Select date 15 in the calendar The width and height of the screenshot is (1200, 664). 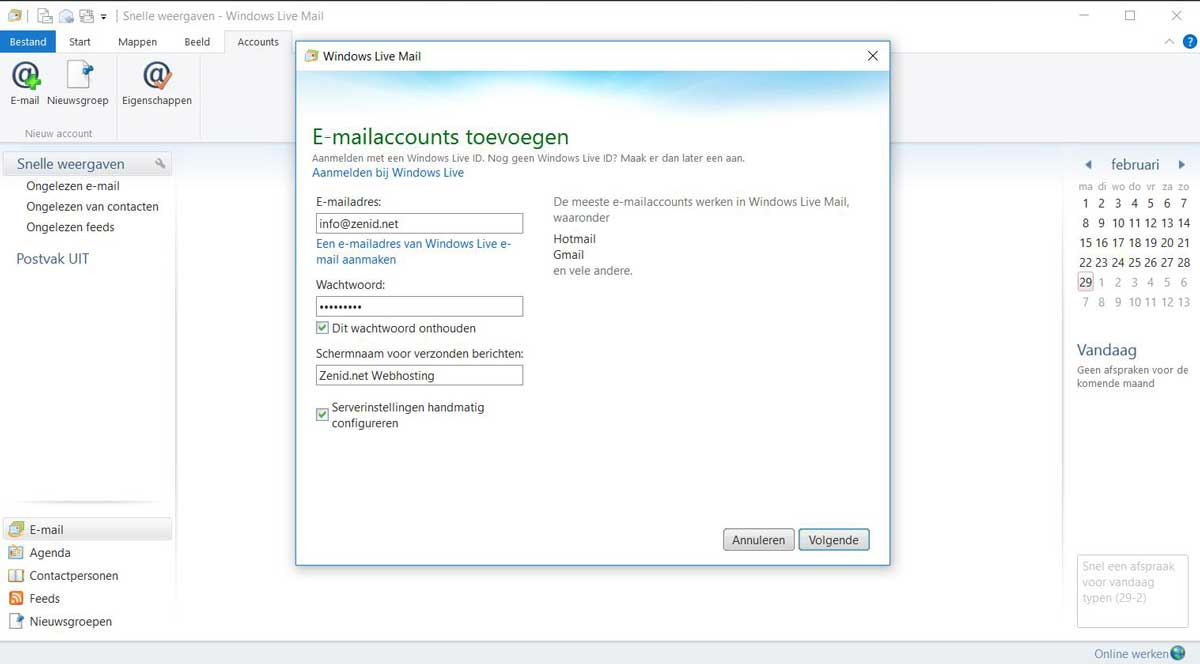pos(1085,243)
